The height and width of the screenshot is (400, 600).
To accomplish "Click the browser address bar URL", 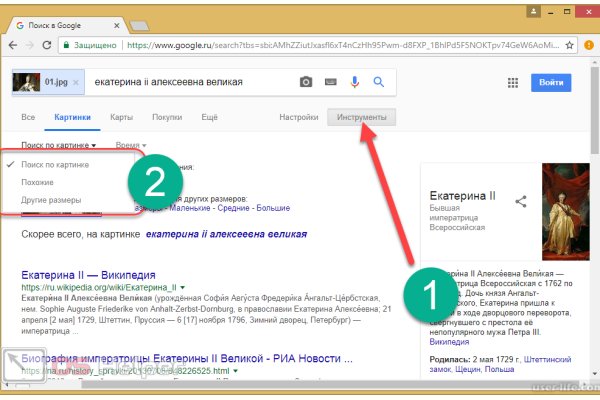I will coord(342,45).
